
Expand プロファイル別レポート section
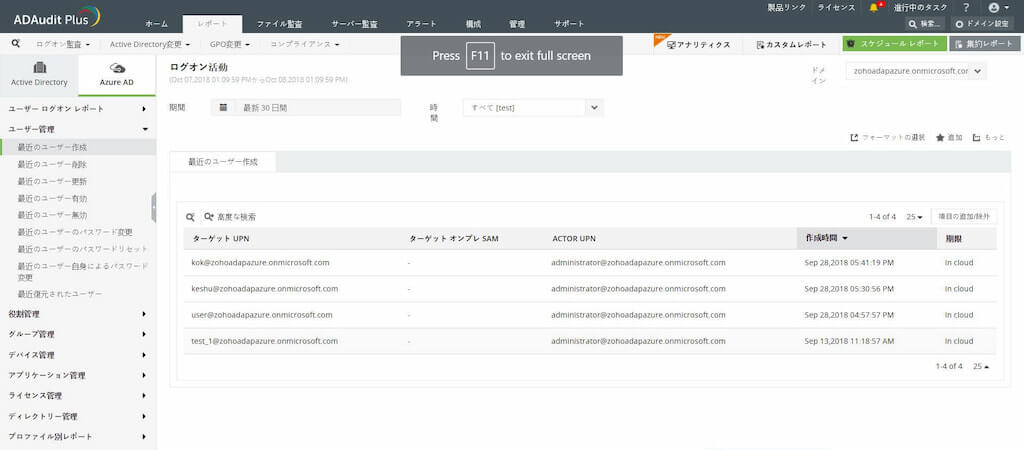point(78,436)
